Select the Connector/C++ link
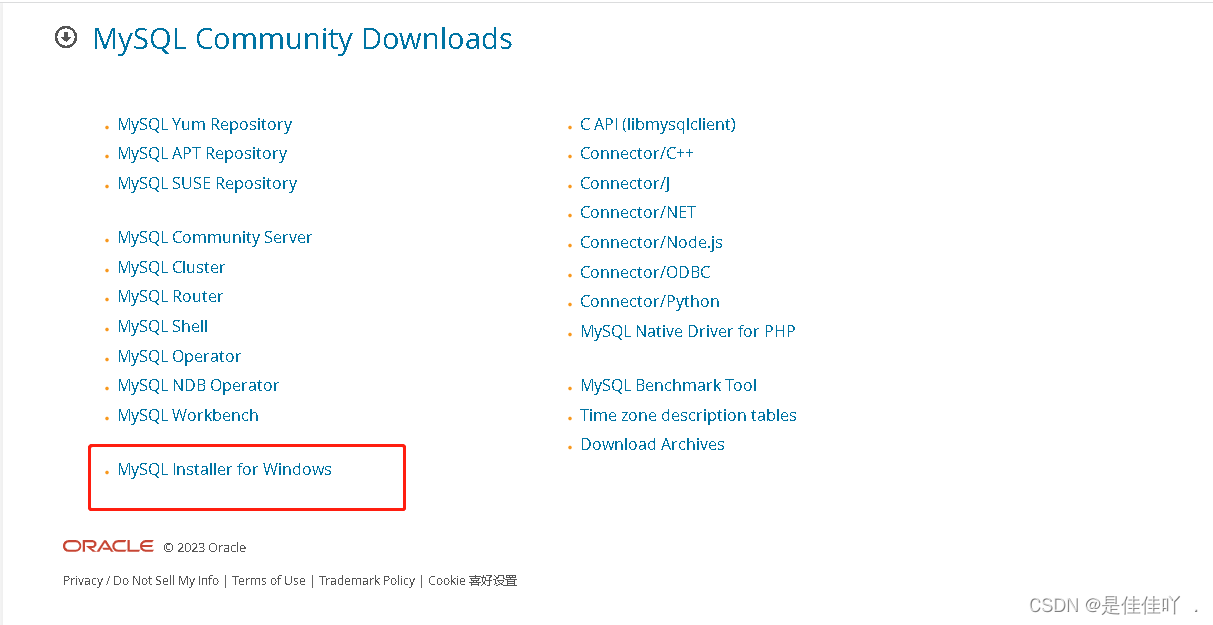Viewport: 1213px width, 625px height. [637, 153]
